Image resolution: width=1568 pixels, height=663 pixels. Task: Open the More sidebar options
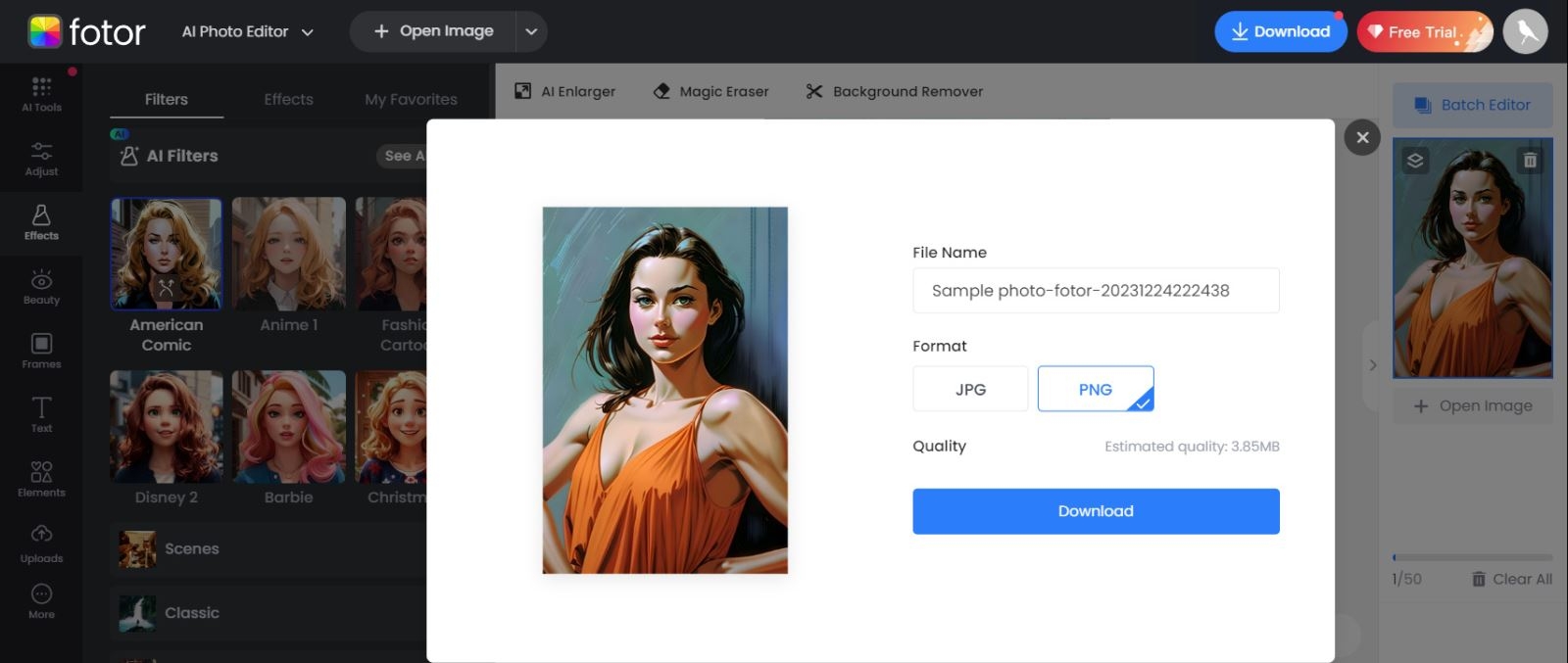tap(41, 601)
